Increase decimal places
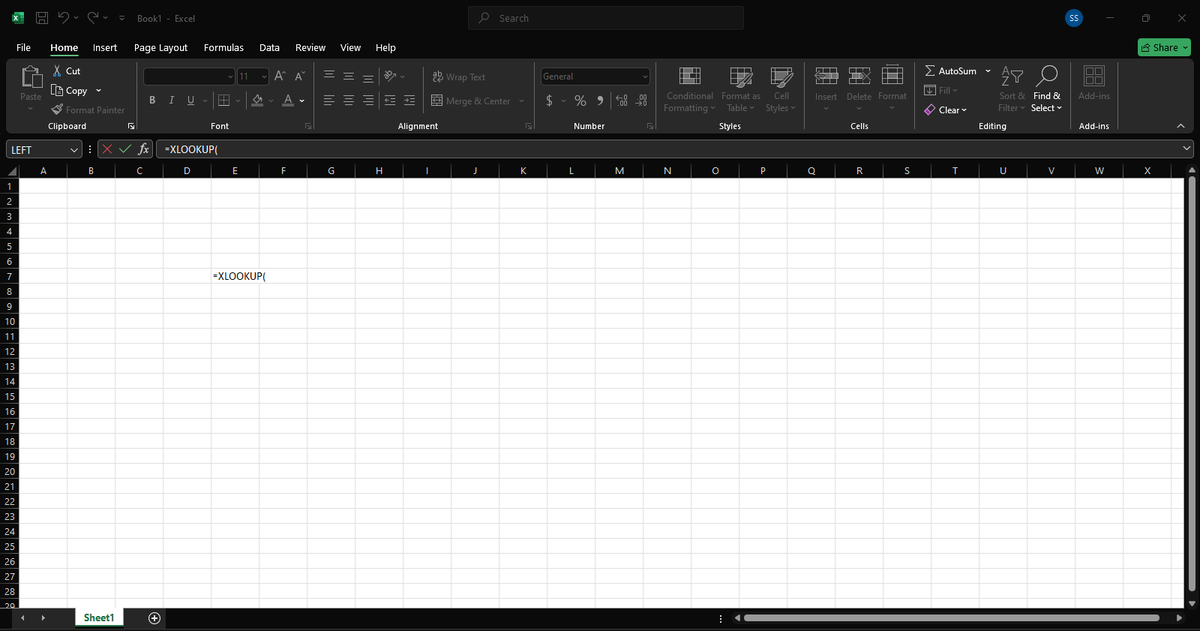The image size is (1200, 631). (x=621, y=100)
